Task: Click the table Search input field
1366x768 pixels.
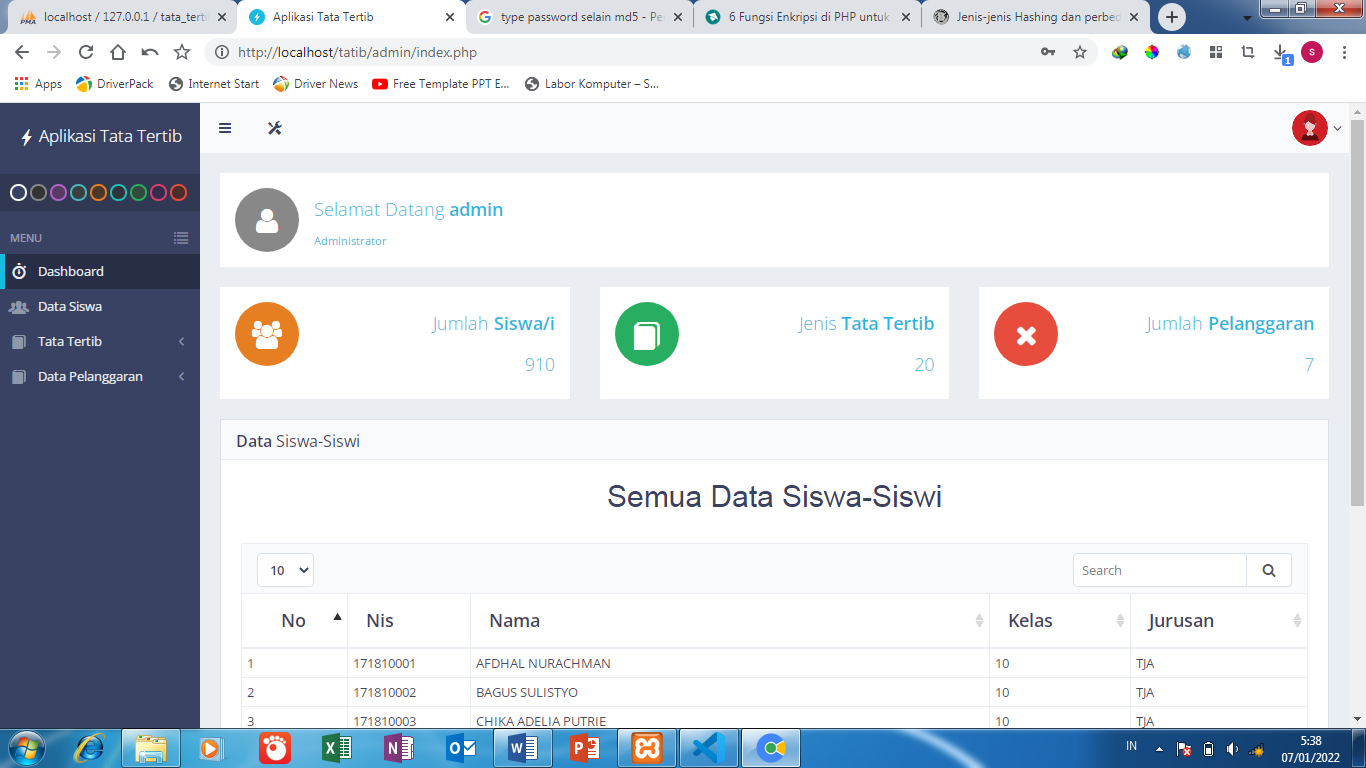Action: pos(1160,570)
